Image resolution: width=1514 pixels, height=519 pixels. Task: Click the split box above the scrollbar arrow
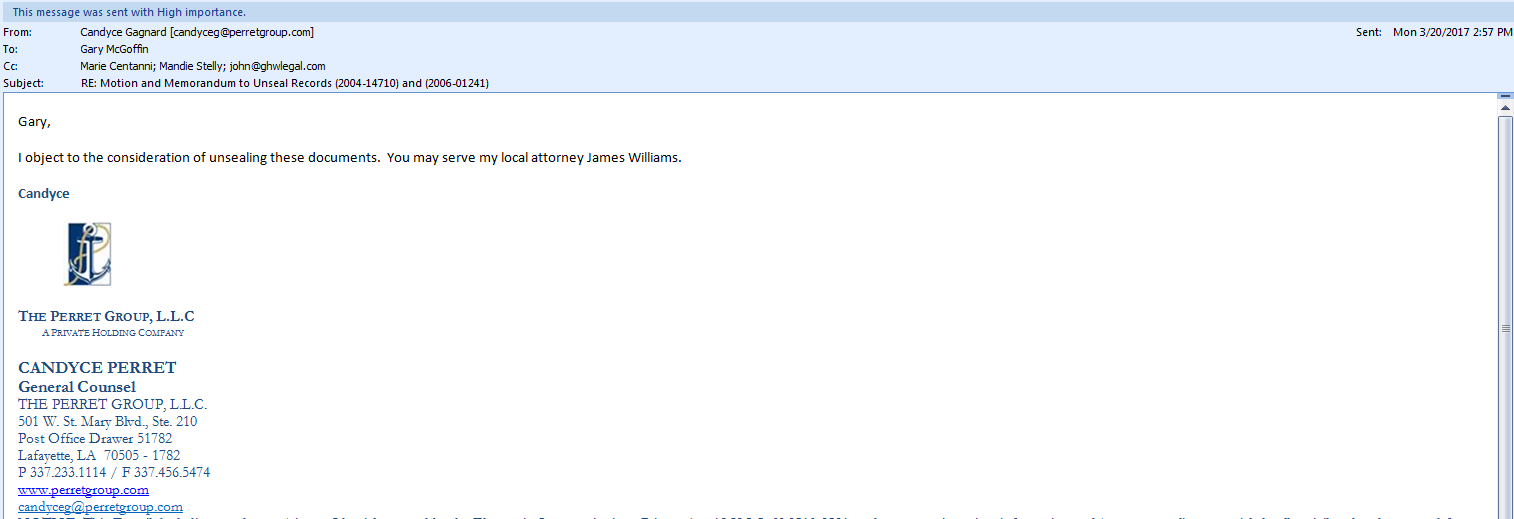pos(1504,96)
